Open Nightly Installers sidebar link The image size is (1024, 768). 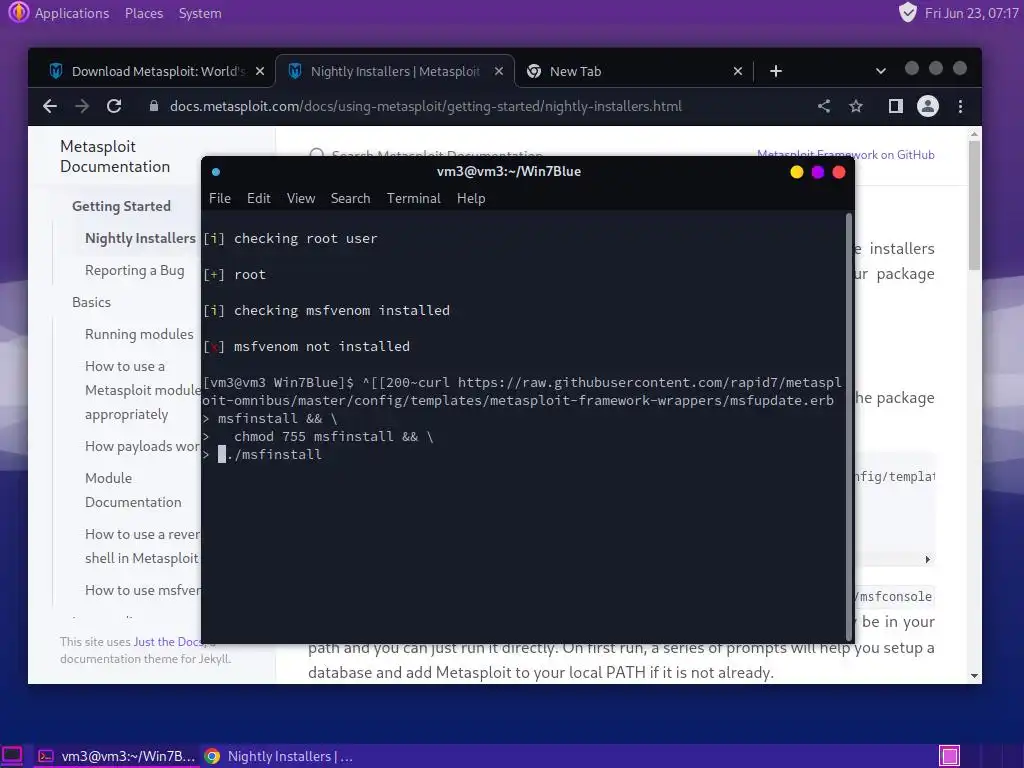point(140,238)
